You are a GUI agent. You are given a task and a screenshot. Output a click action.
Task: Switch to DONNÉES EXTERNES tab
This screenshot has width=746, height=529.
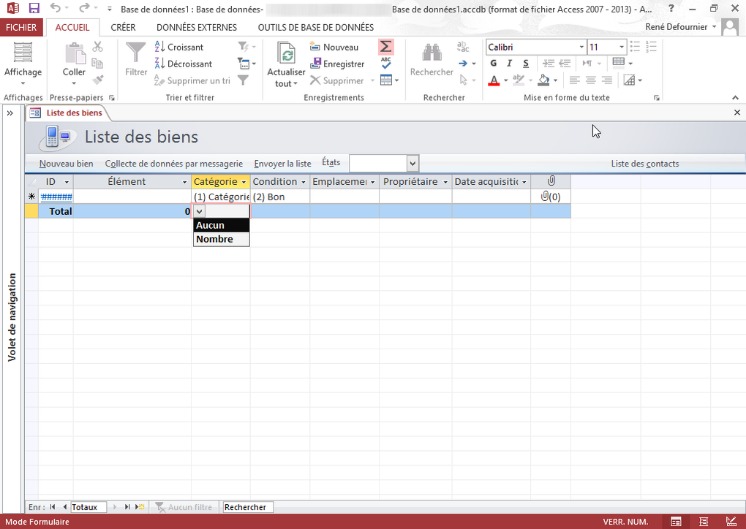pyautogui.click(x=196, y=28)
